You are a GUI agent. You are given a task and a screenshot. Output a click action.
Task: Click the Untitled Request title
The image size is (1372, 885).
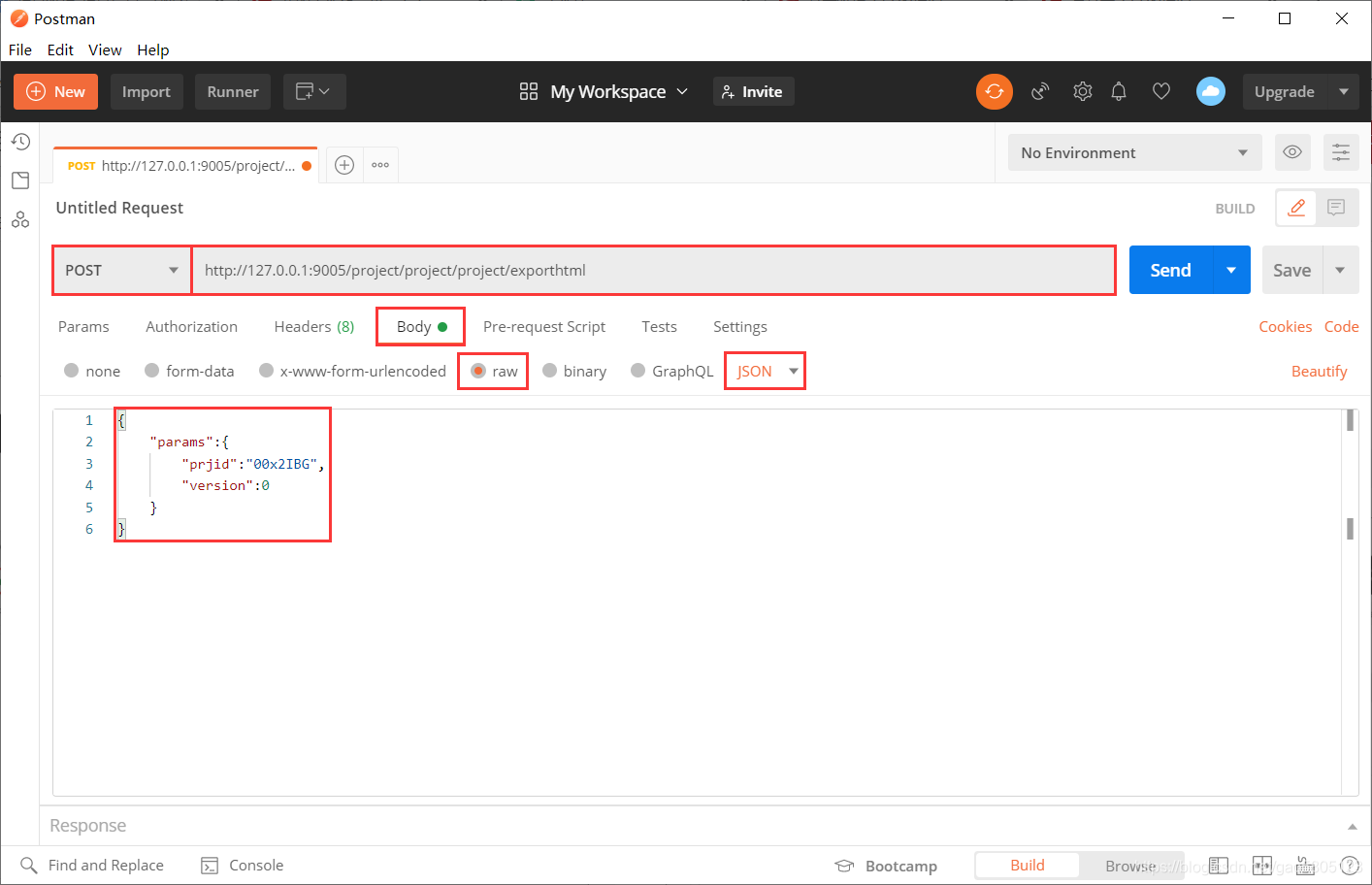[x=119, y=208]
